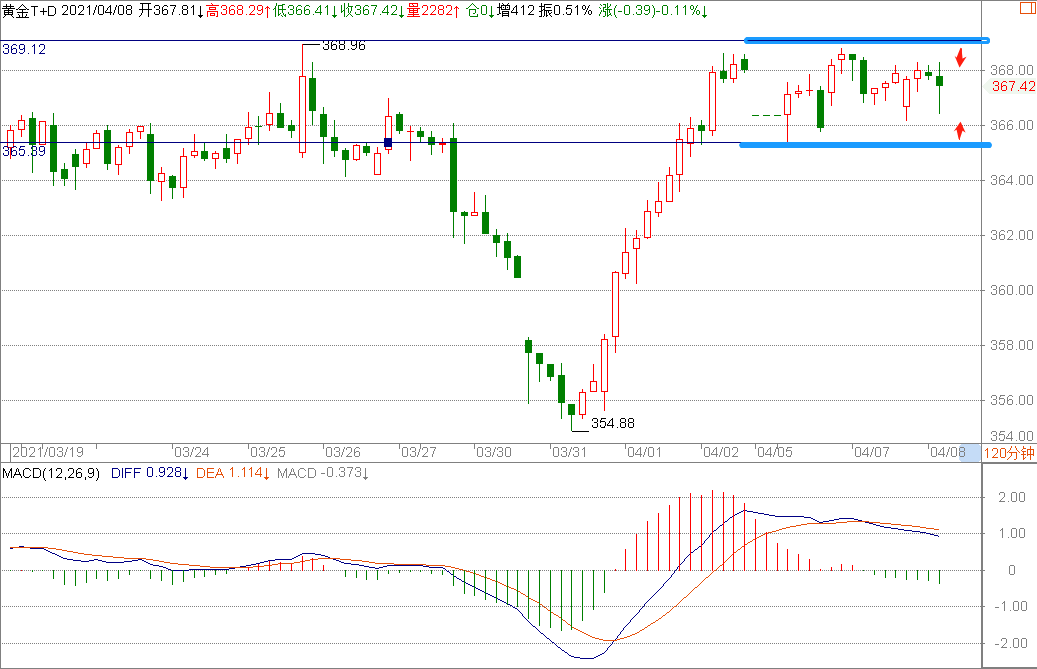Click the 增412 value in the header
Image resolution: width=1037 pixels, height=669 pixels.
(x=515, y=11)
